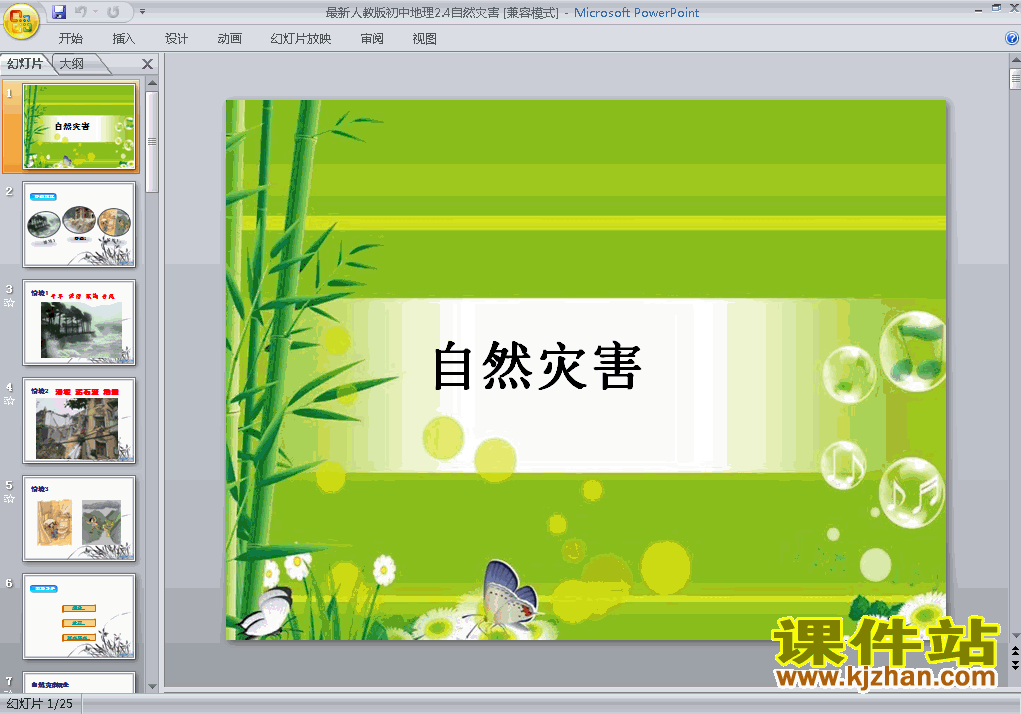Open the 开始 ribbon tab
The height and width of the screenshot is (714, 1021).
[70, 38]
